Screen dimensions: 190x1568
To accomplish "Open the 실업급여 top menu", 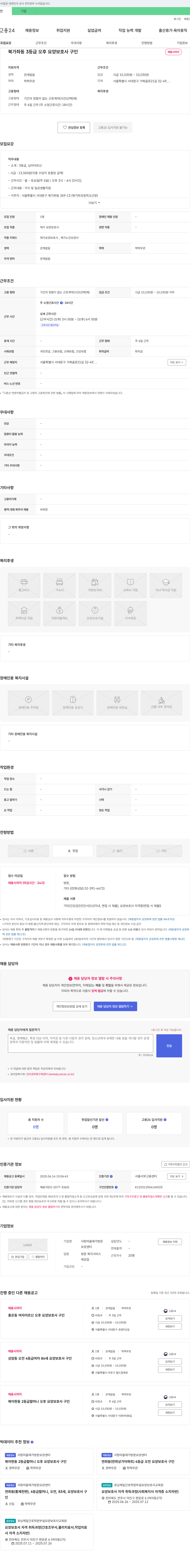I will coord(94,30).
